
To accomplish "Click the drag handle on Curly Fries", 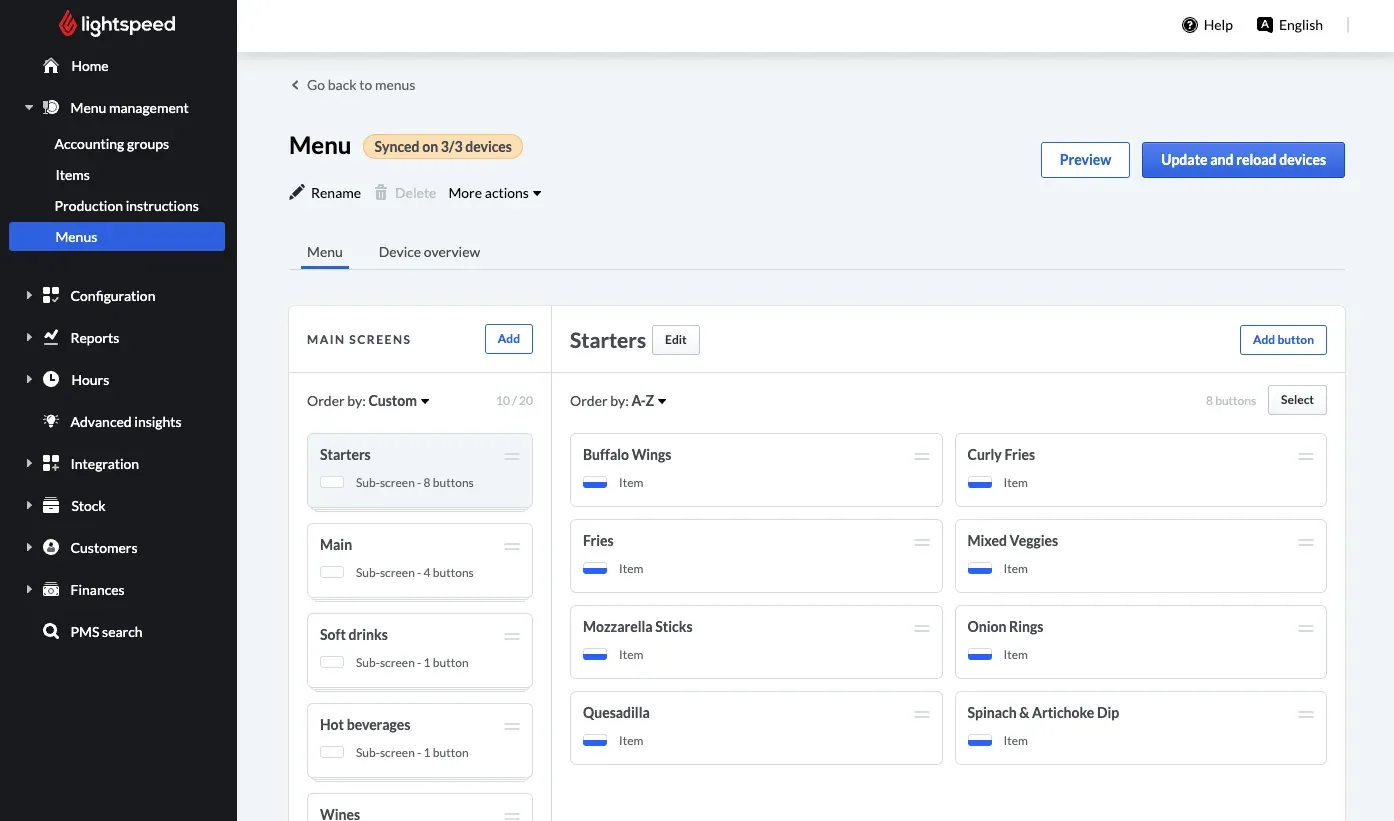I will coord(1306,456).
